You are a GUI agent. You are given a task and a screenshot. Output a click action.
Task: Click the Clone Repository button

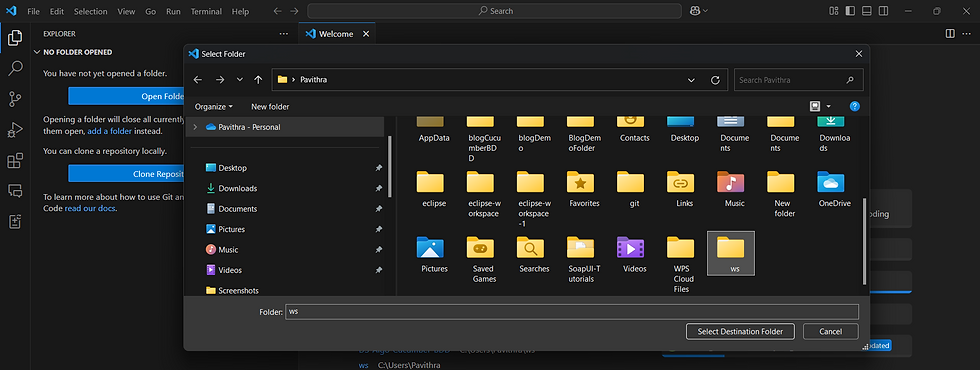127,174
